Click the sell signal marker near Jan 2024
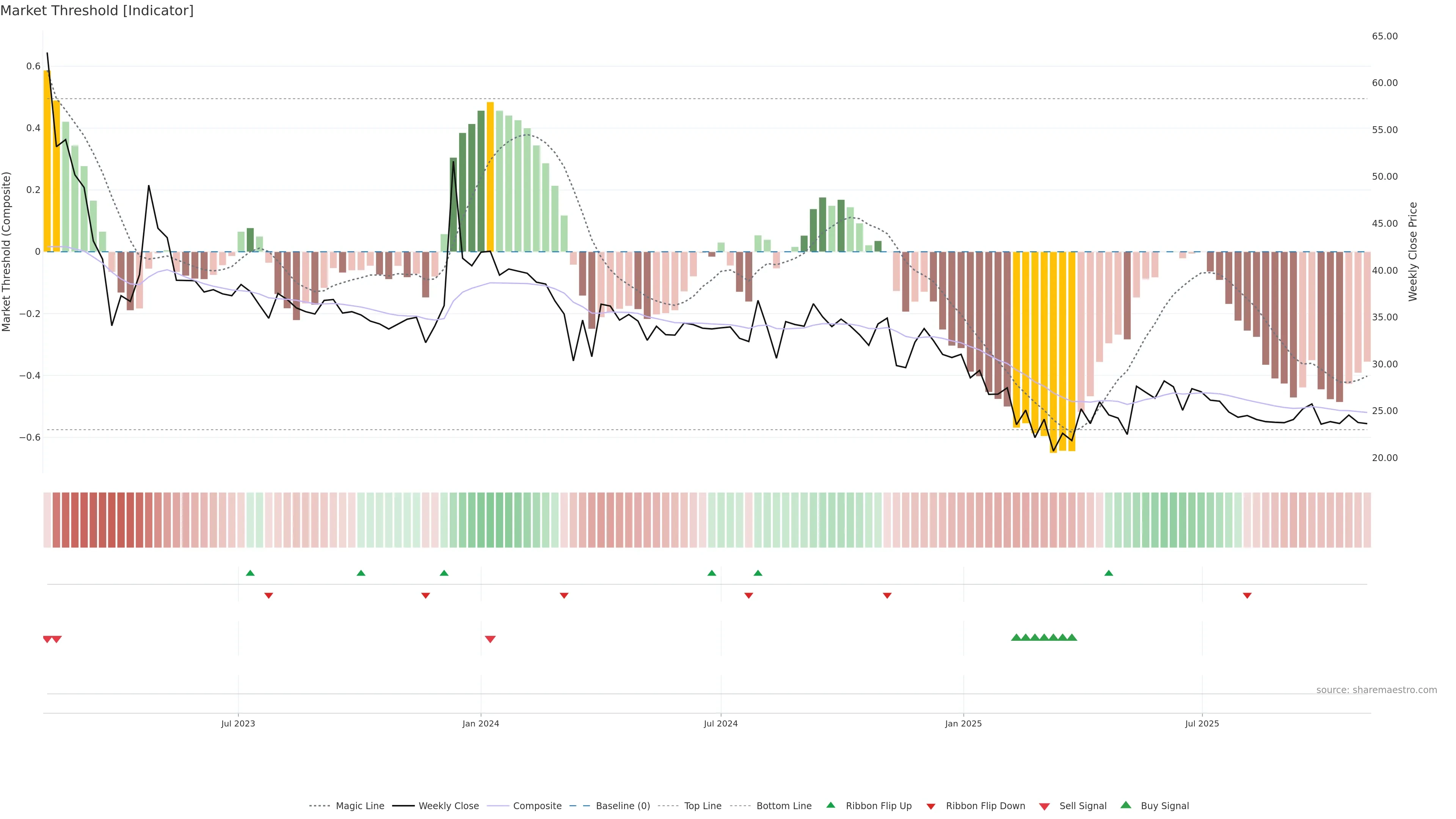The width and height of the screenshot is (1456, 819). pyautogui.click(x=490, y=639)
